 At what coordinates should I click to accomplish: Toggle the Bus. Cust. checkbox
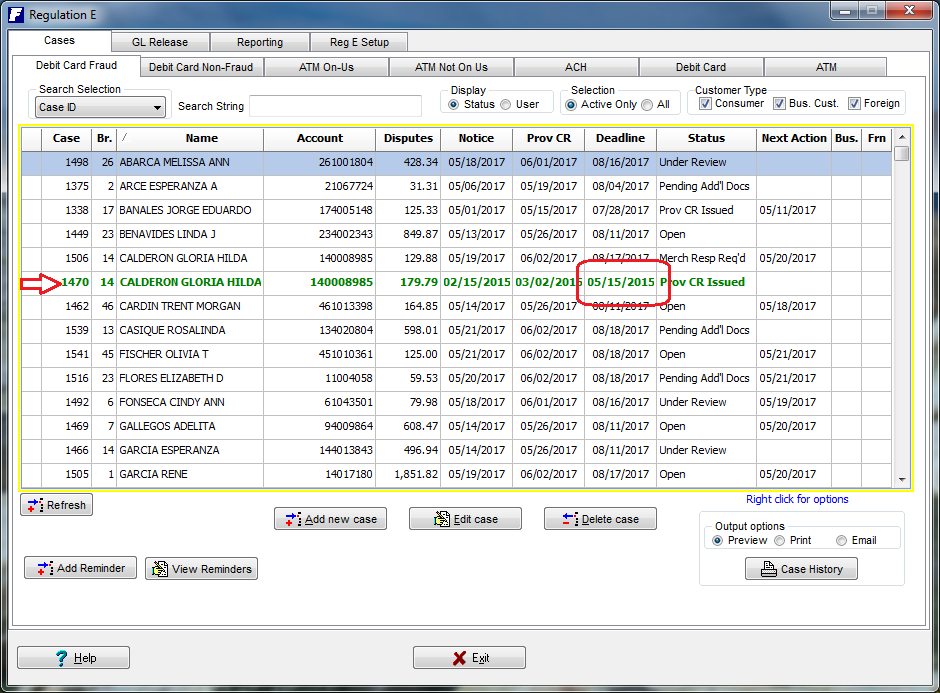click(779, 104)
